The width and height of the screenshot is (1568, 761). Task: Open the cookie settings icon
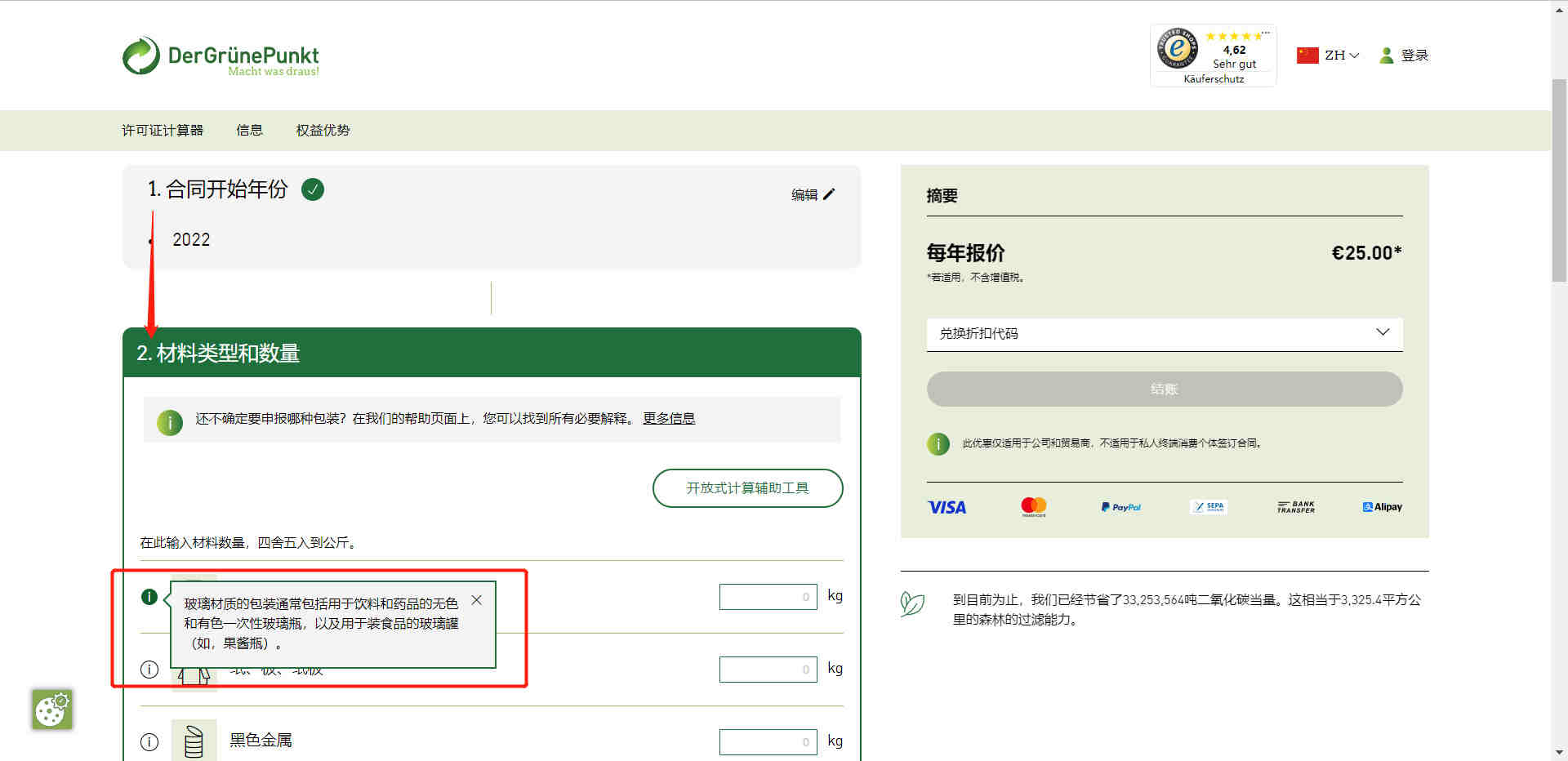coord(52,710)
